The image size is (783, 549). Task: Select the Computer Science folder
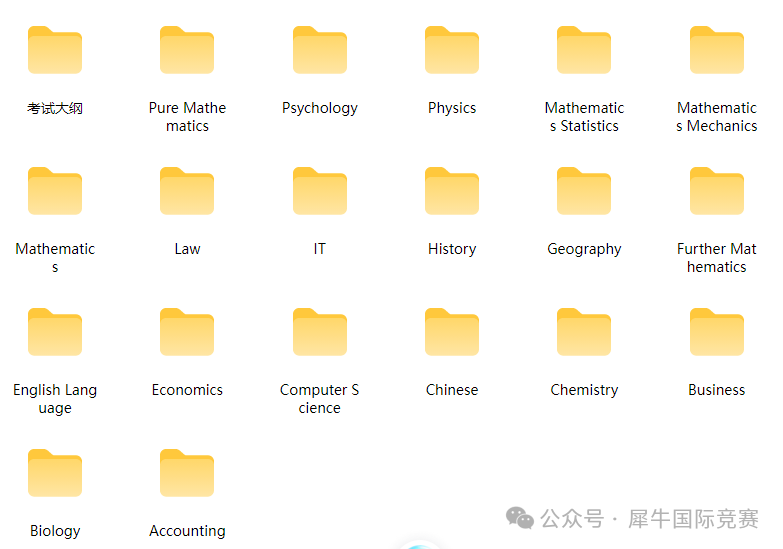(320, 332)
